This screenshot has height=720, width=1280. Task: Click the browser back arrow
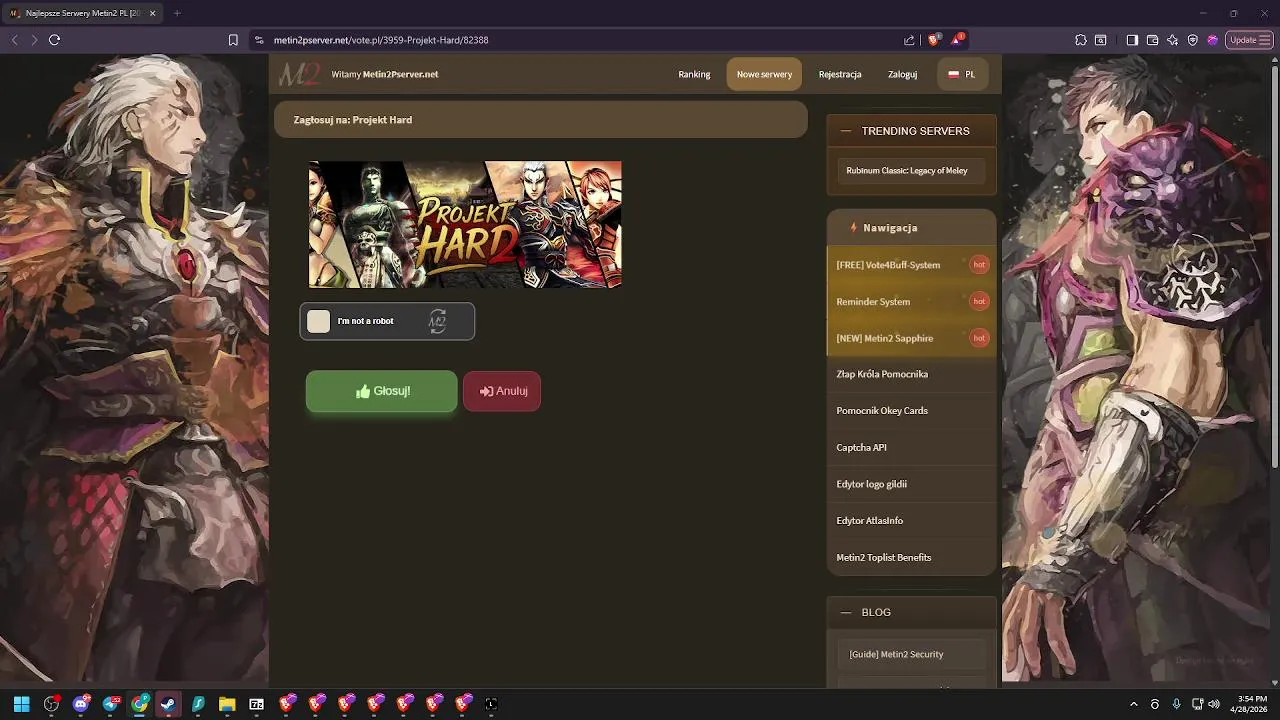[x=14, y=40]
